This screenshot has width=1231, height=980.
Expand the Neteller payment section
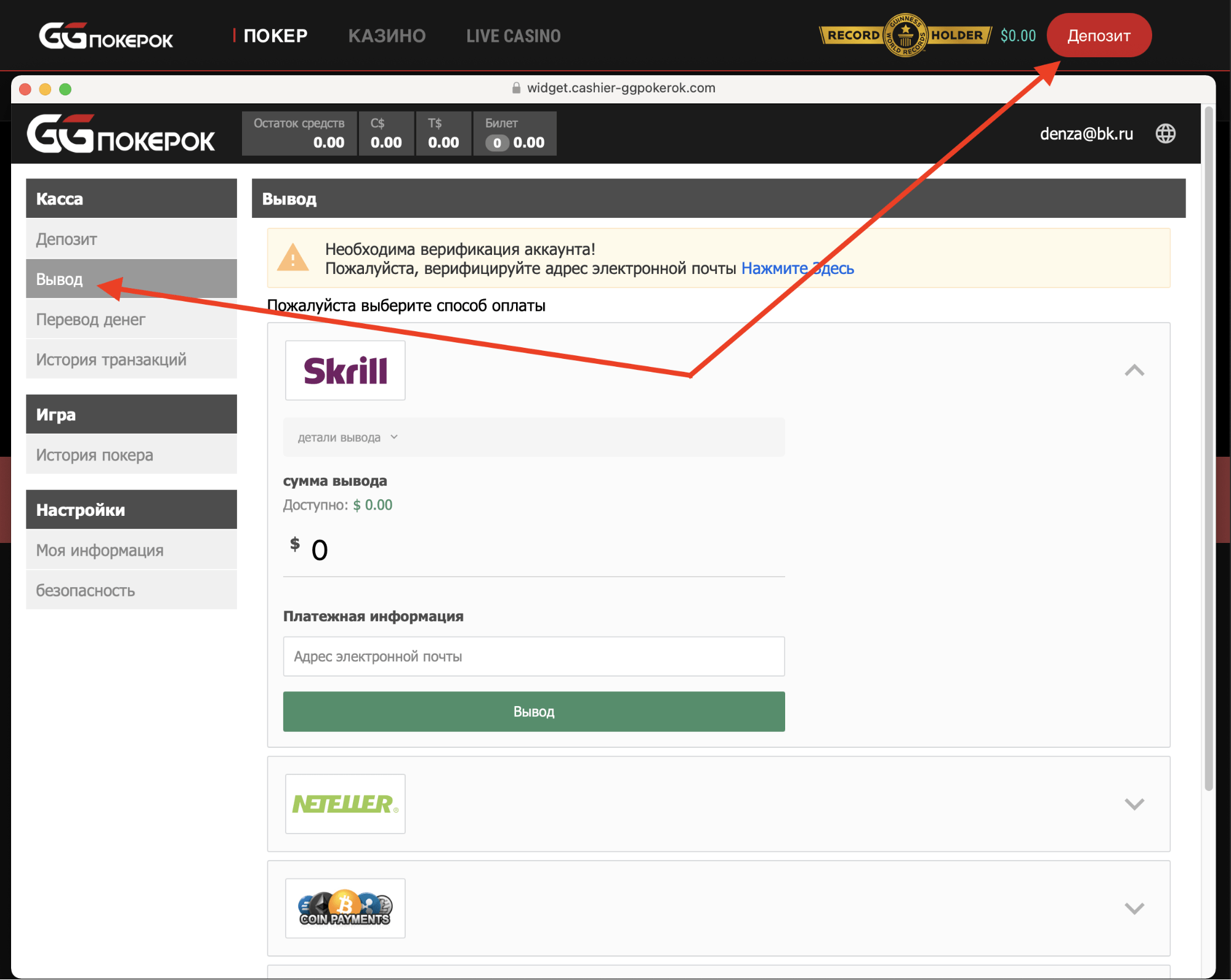coord(1134,804)
